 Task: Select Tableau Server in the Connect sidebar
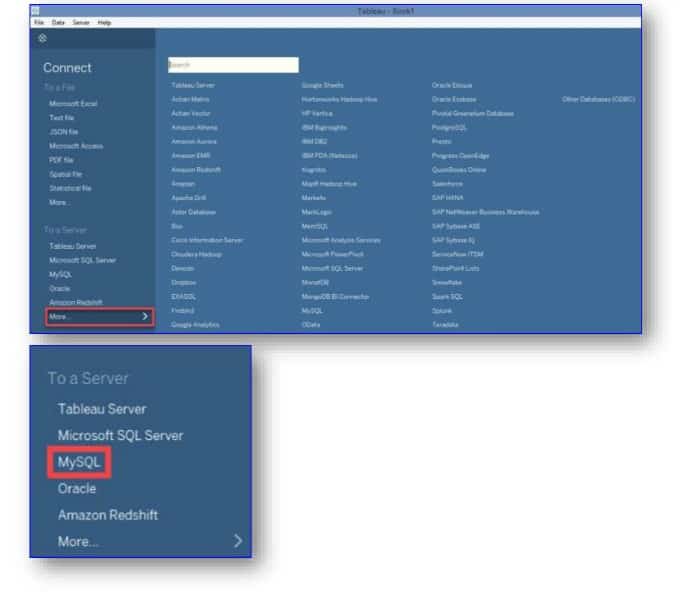(x=72, y=246)
